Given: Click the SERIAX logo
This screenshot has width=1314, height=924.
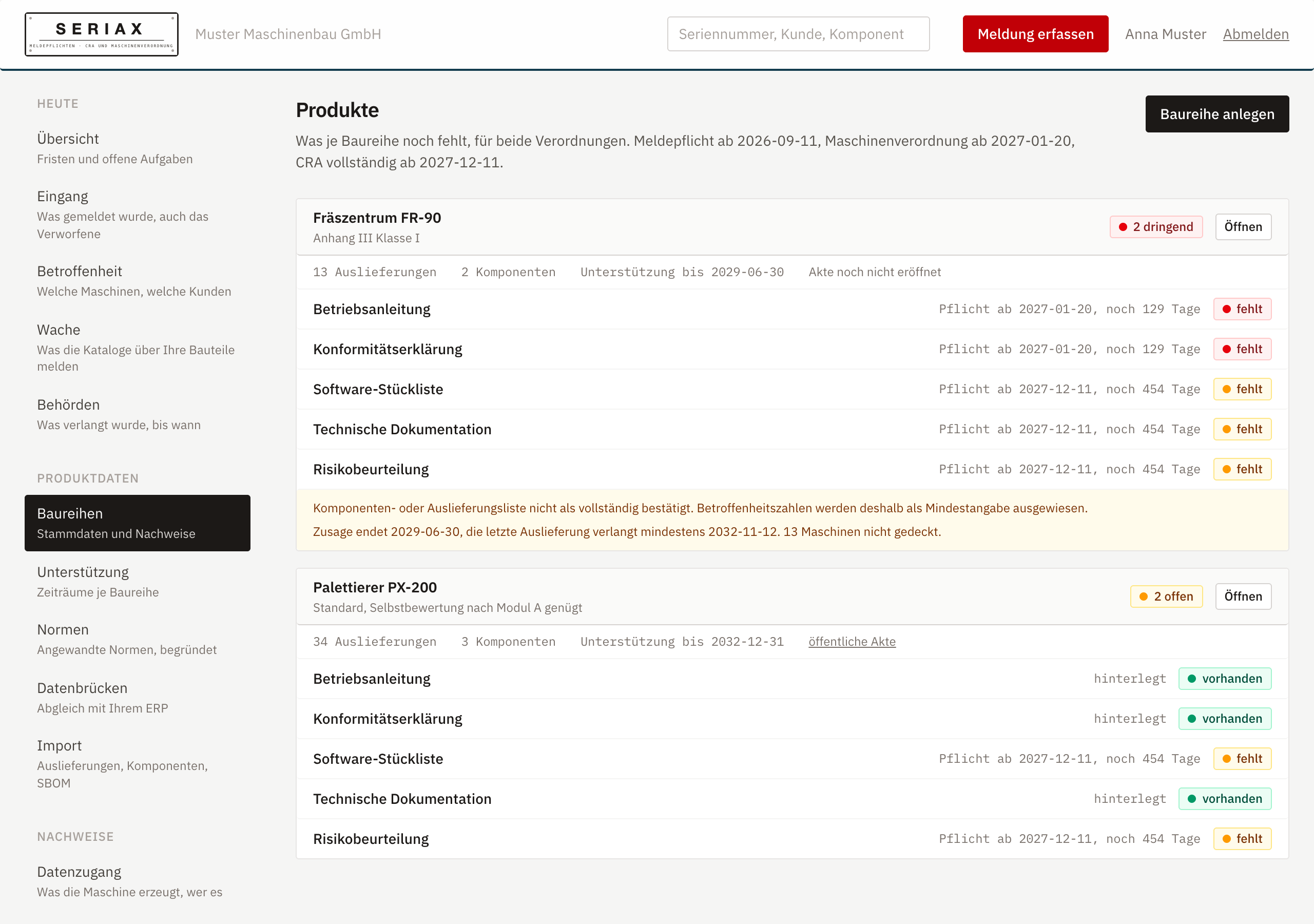Looking at the screenshot, I should [x=101, y=34].
